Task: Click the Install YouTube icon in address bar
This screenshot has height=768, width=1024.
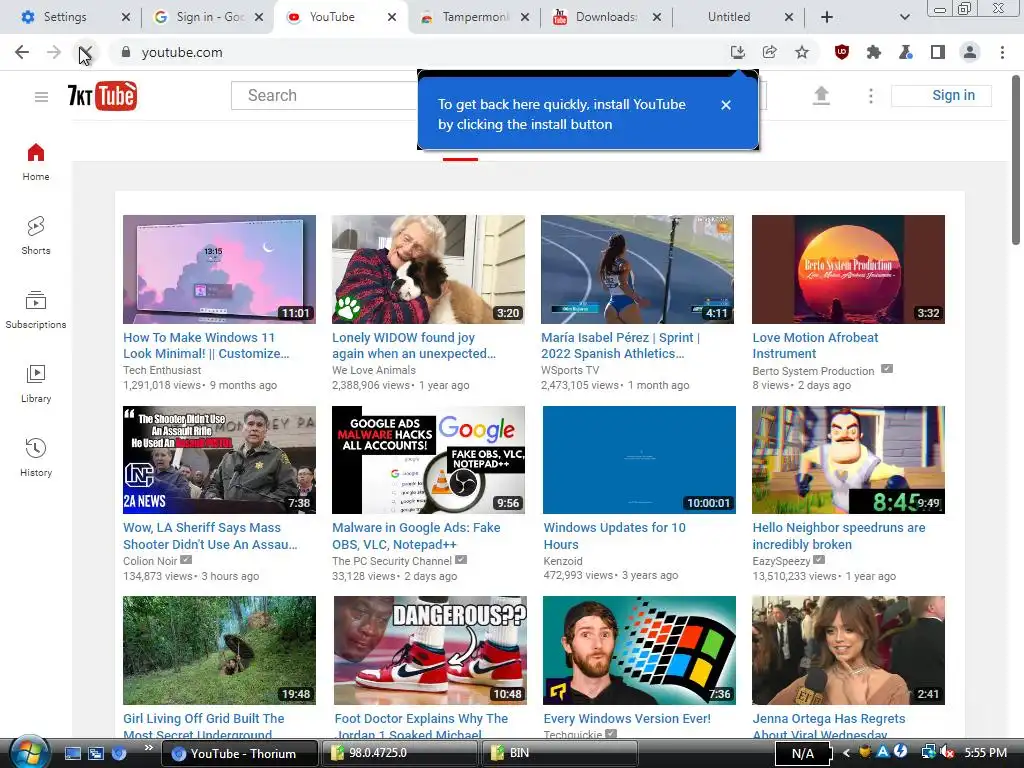Action: (737, 52)
